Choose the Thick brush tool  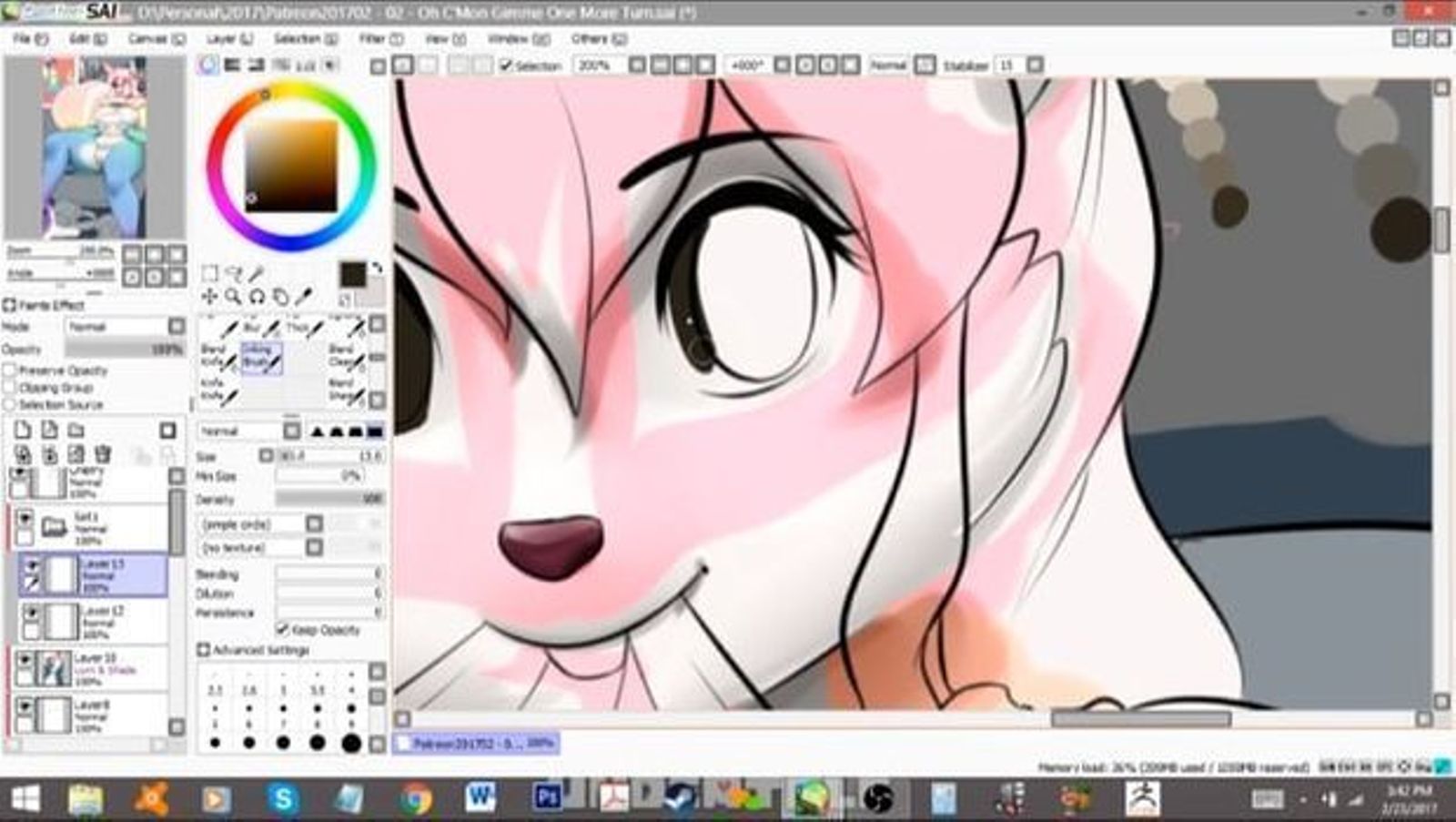[x=306, y=328]
